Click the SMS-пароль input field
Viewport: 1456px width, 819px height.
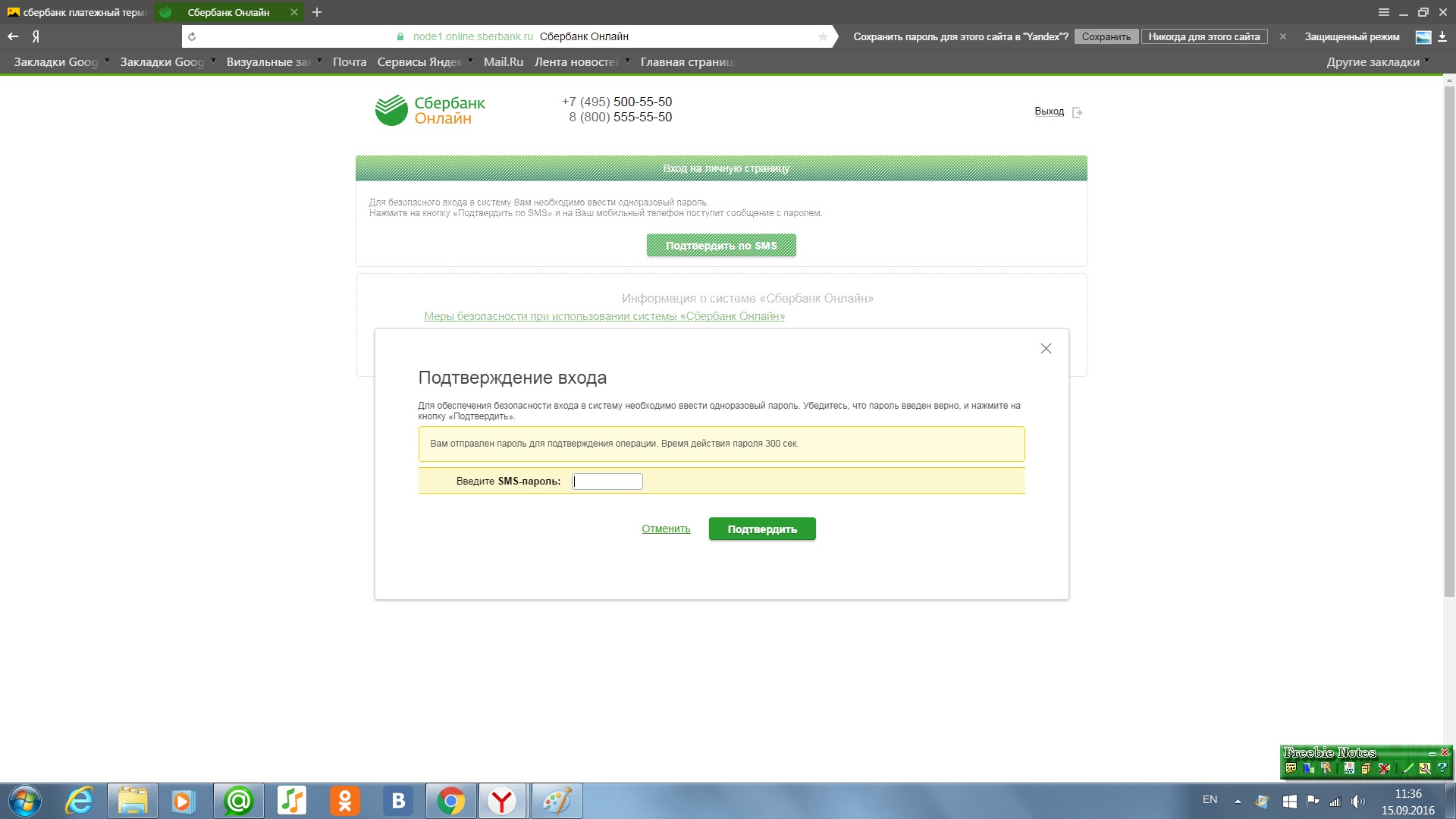pyautogui.click(x=607, y=482)
